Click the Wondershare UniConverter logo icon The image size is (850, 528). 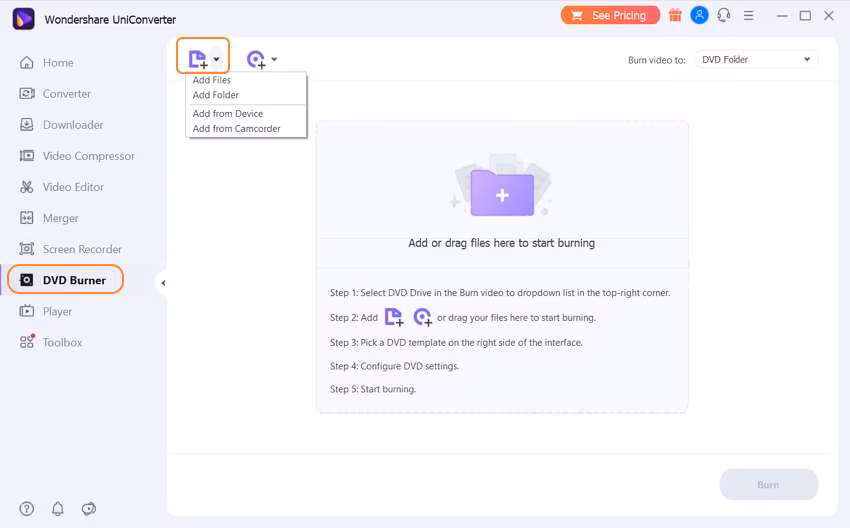click(x=23, y=19)
